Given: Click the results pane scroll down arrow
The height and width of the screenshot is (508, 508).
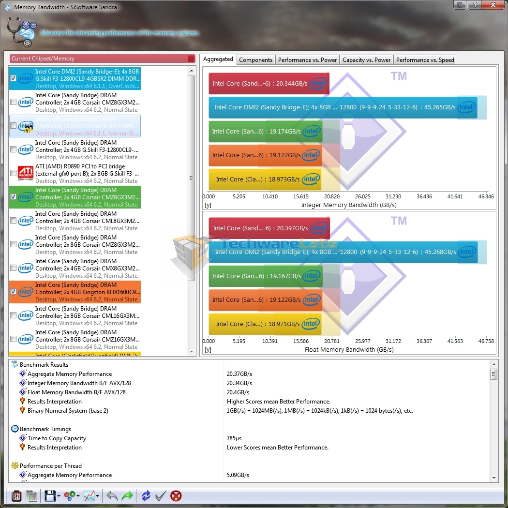Looking at the screenshot, I should [494, 478].
